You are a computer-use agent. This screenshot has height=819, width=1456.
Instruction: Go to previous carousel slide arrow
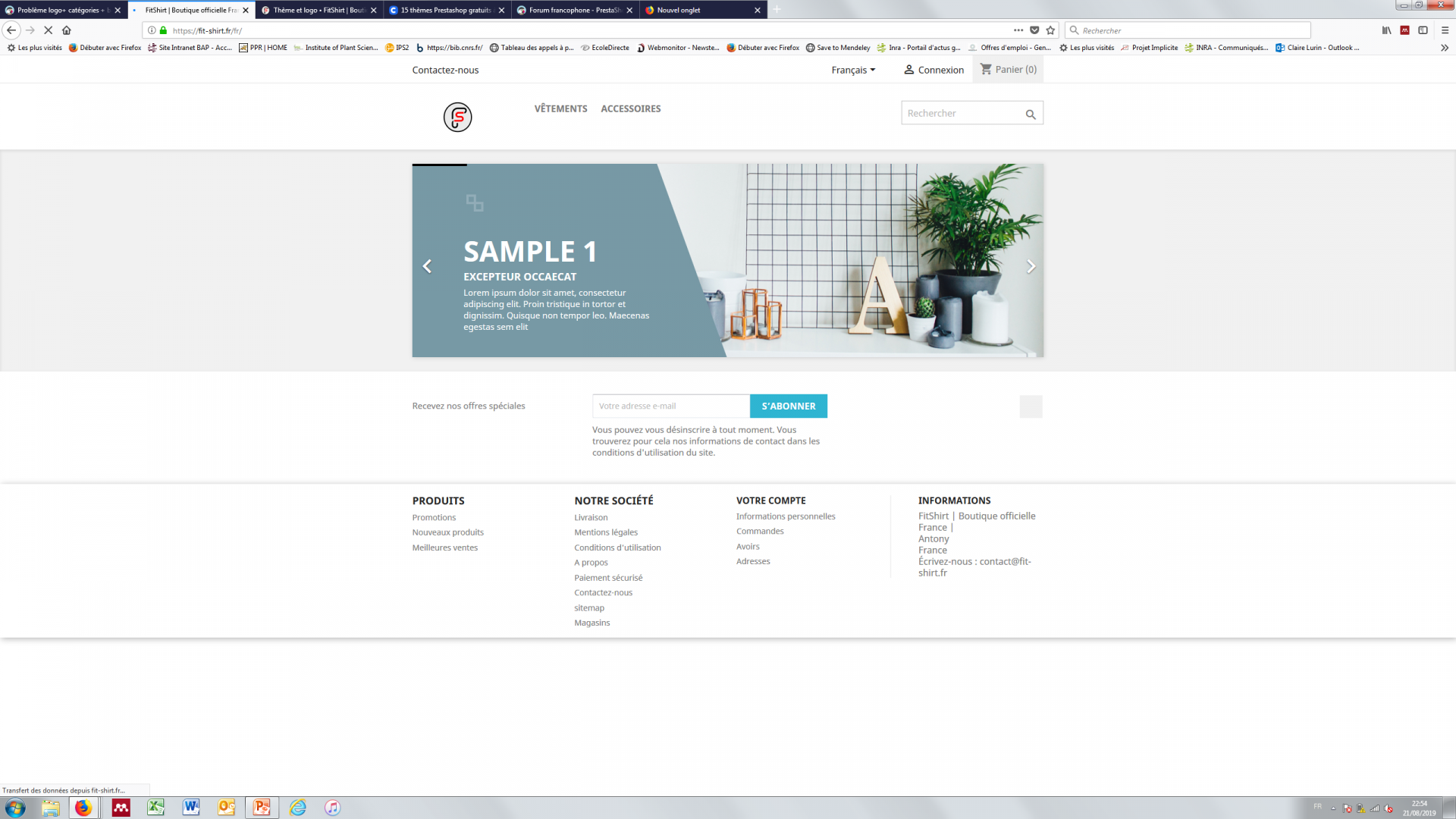pos(427,266)
